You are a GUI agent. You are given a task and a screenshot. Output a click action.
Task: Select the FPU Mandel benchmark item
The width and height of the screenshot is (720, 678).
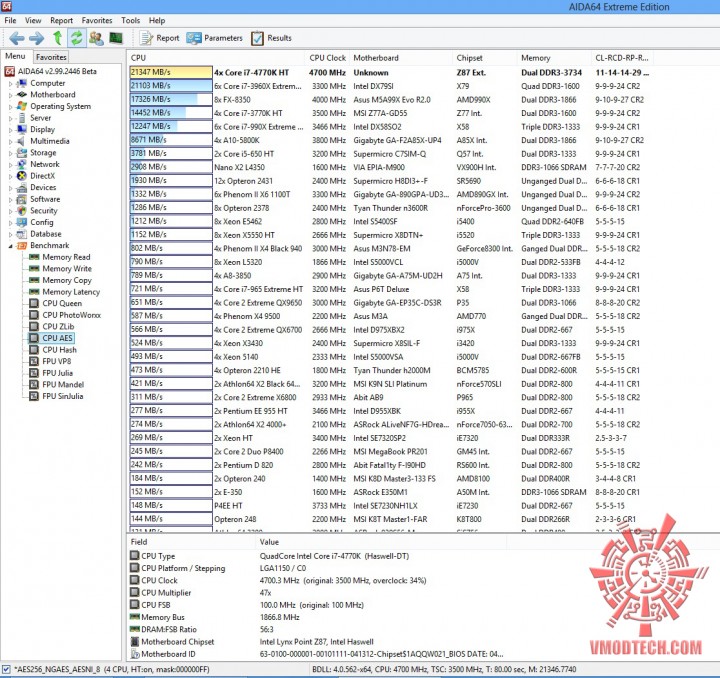click(63, 384)
